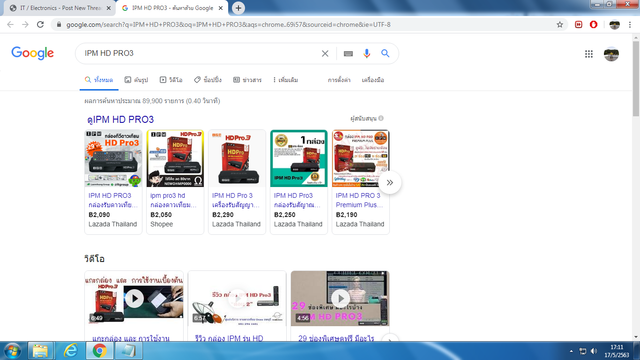
Task: Open the unboxing video title link
Action: [131, 338]
